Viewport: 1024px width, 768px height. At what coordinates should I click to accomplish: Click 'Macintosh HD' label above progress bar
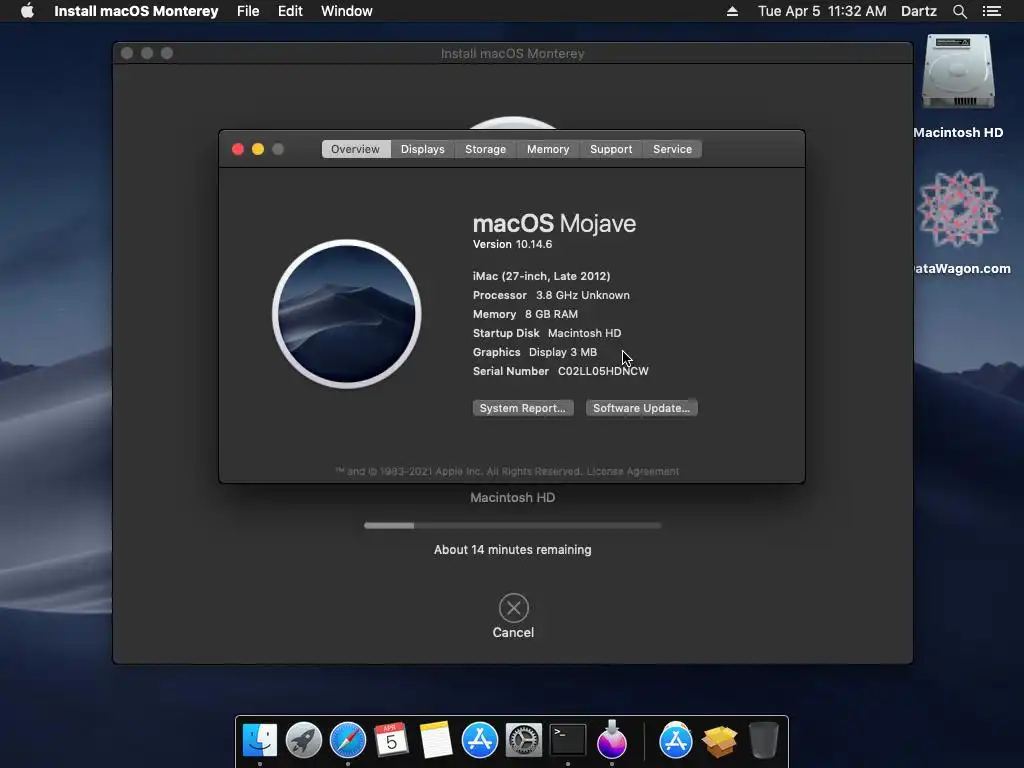point(513,498)
